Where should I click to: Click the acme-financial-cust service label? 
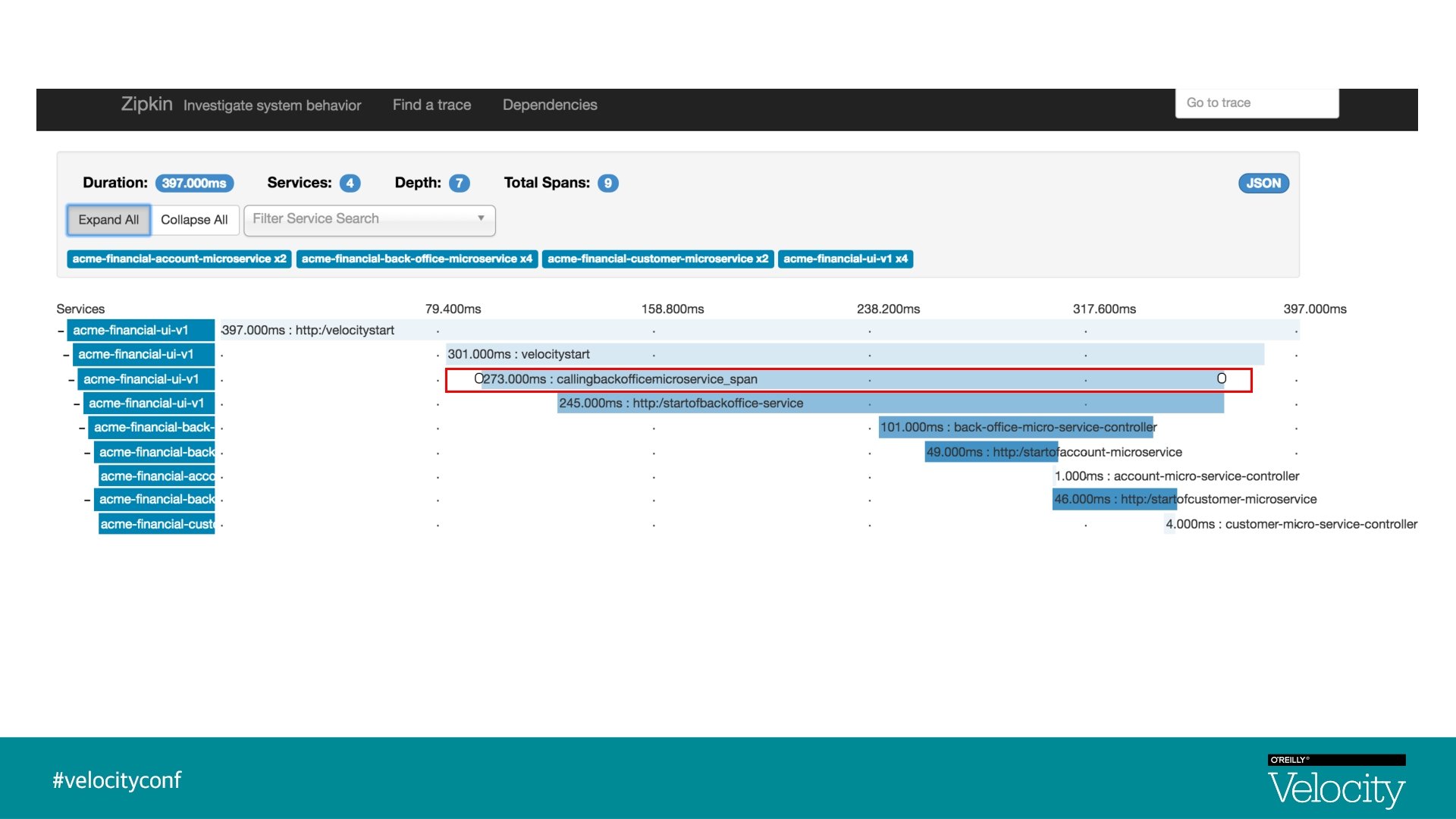(157, 524)
